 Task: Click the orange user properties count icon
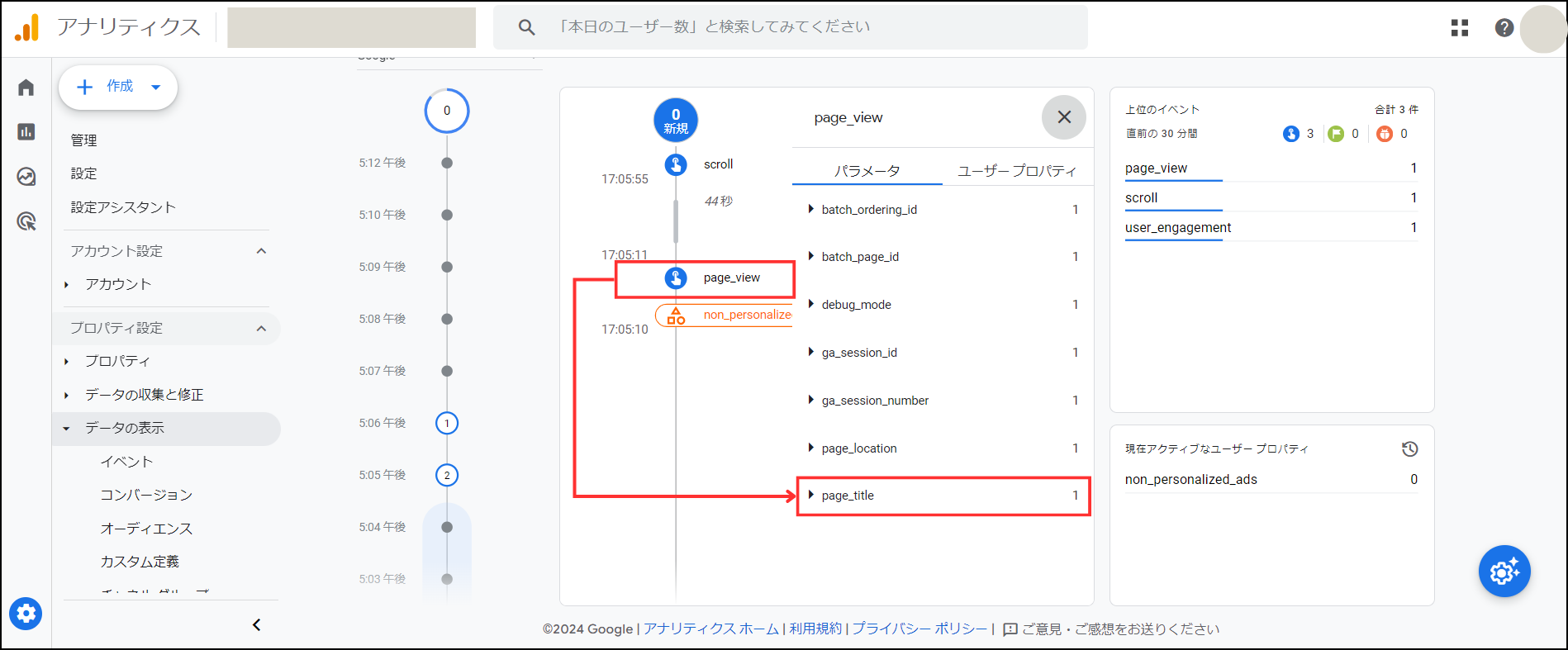[1385, 134]
